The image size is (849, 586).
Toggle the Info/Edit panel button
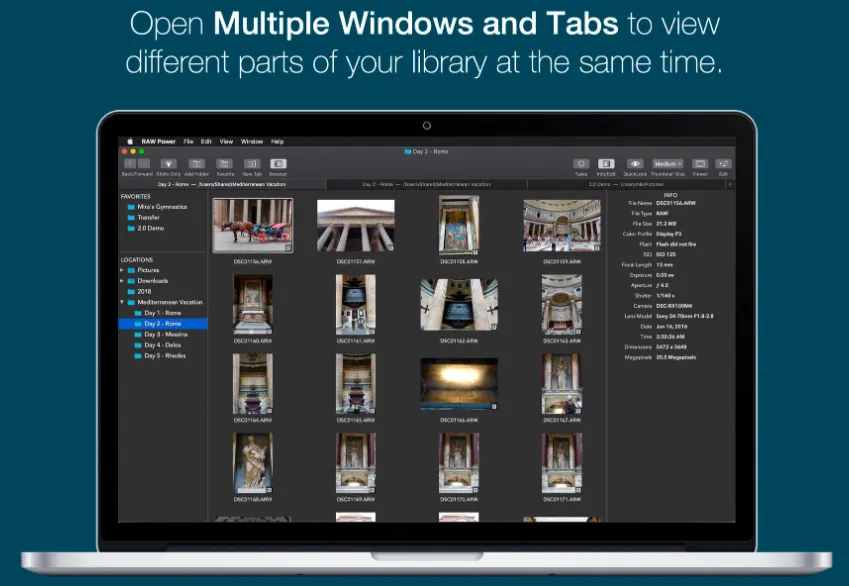(x=606, y=164)
